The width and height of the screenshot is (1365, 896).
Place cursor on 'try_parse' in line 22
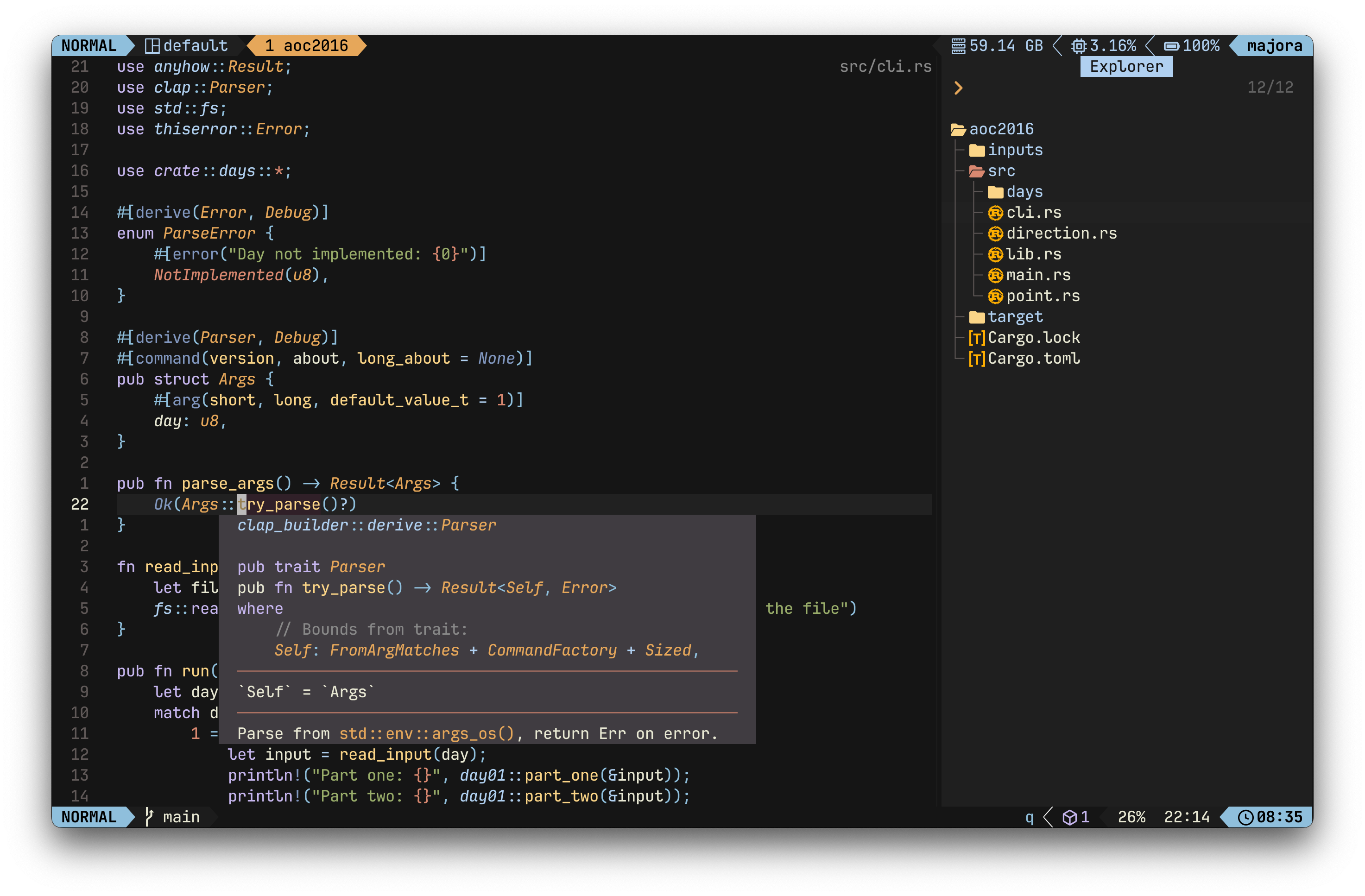(279, 504)
